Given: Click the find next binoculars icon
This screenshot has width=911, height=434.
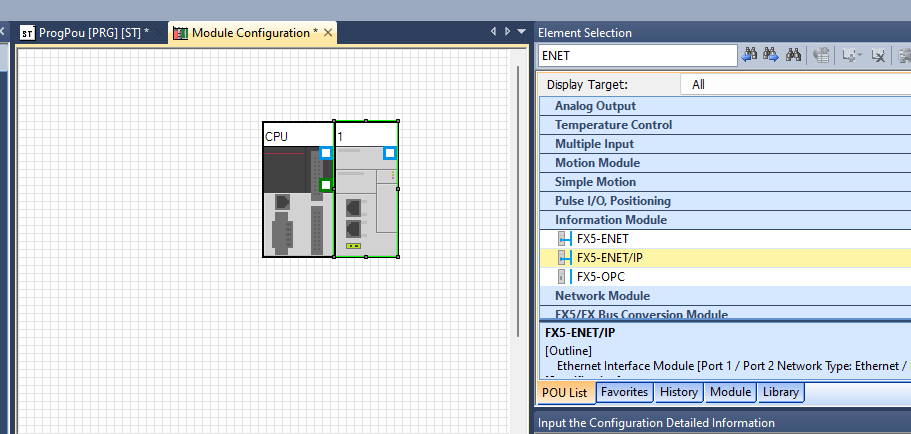Looking at the screenshot, I should pos(771,56).
